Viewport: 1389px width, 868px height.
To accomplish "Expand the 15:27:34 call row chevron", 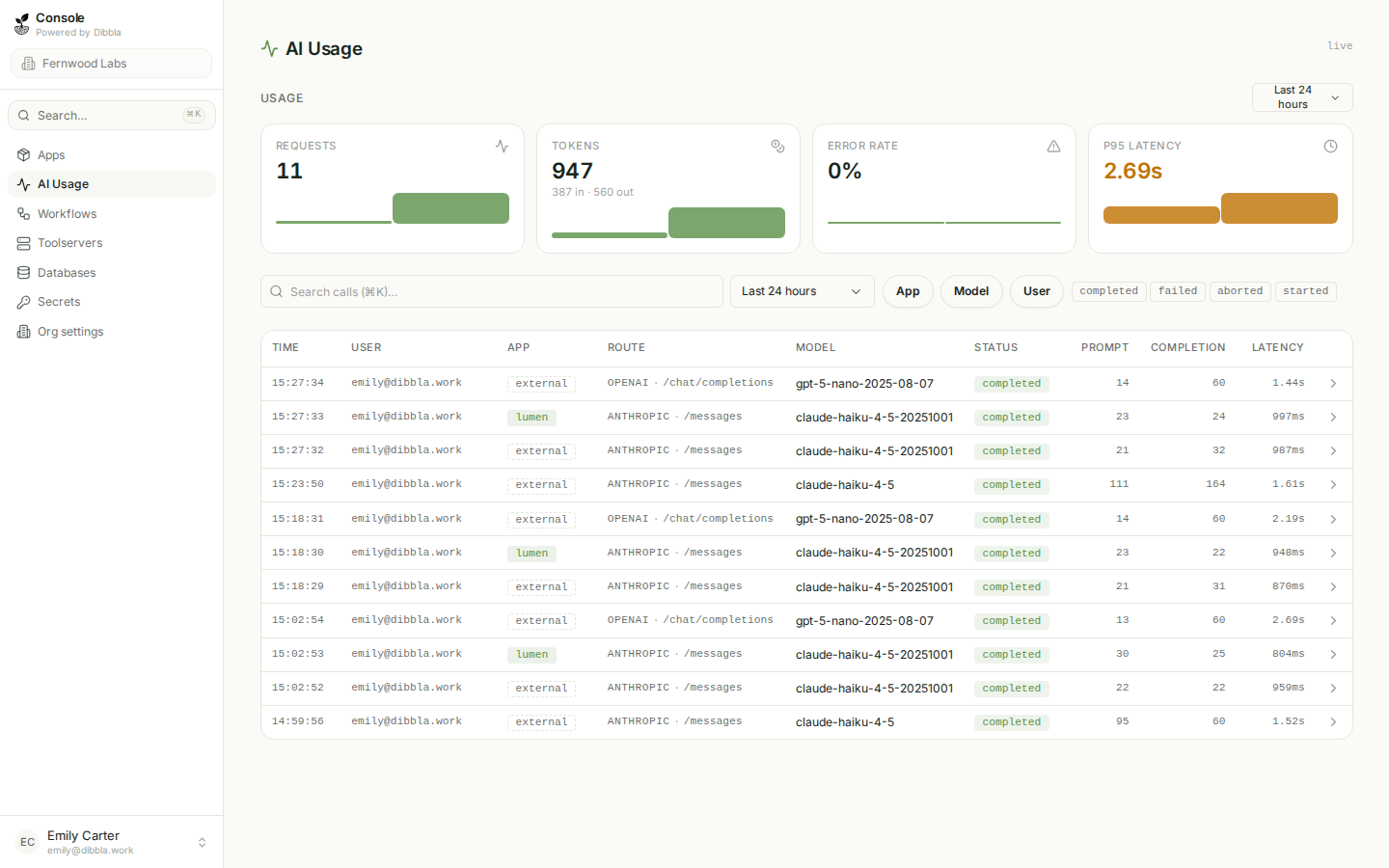I will [1333, 384].
